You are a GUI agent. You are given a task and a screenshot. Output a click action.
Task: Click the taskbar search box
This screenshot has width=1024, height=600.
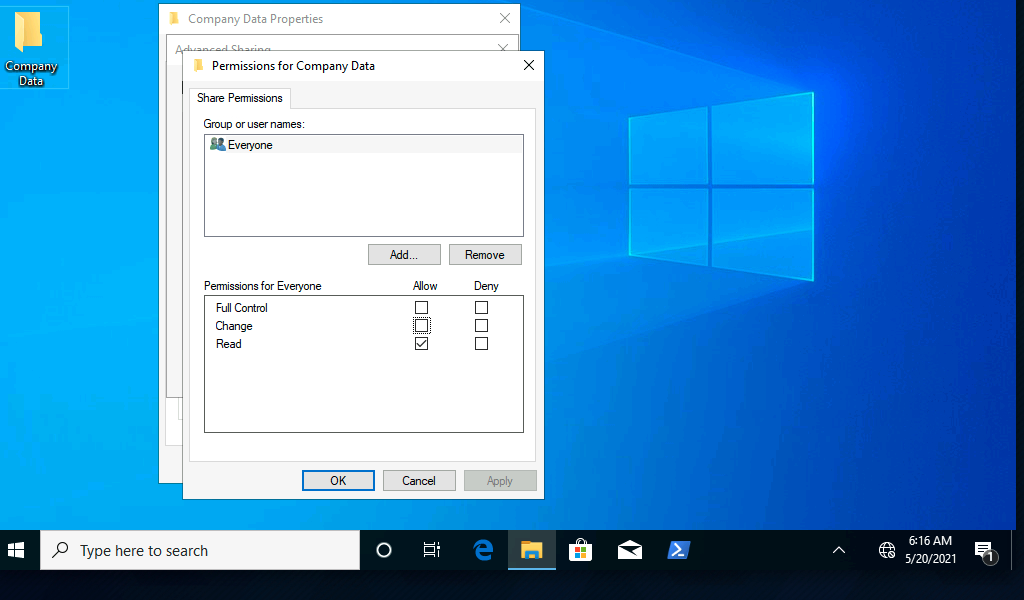click(200, 550)
